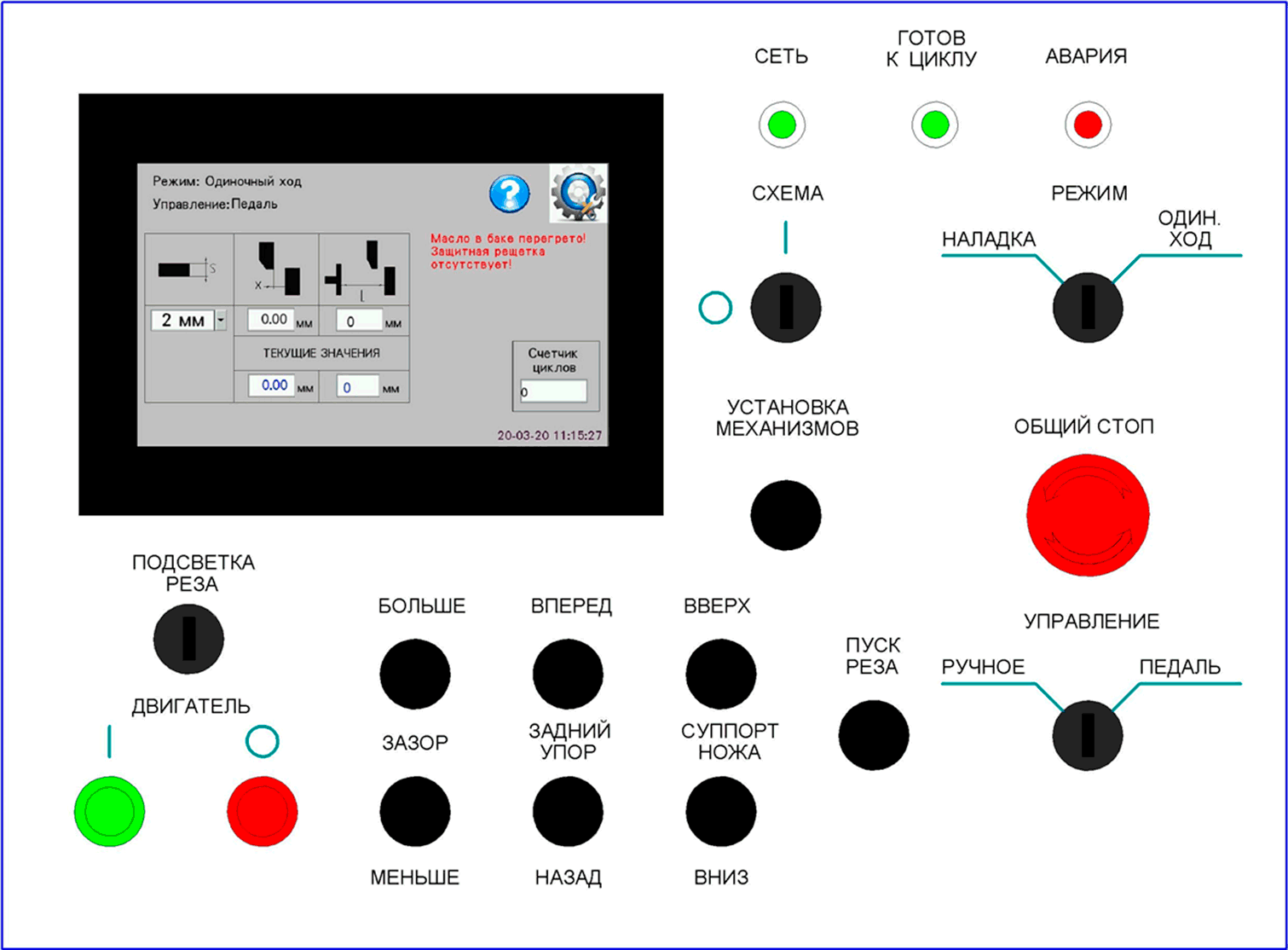Select the 2 мм thickness value box
The height and width of the screenshot is (950, 1288).
[182, 320]
